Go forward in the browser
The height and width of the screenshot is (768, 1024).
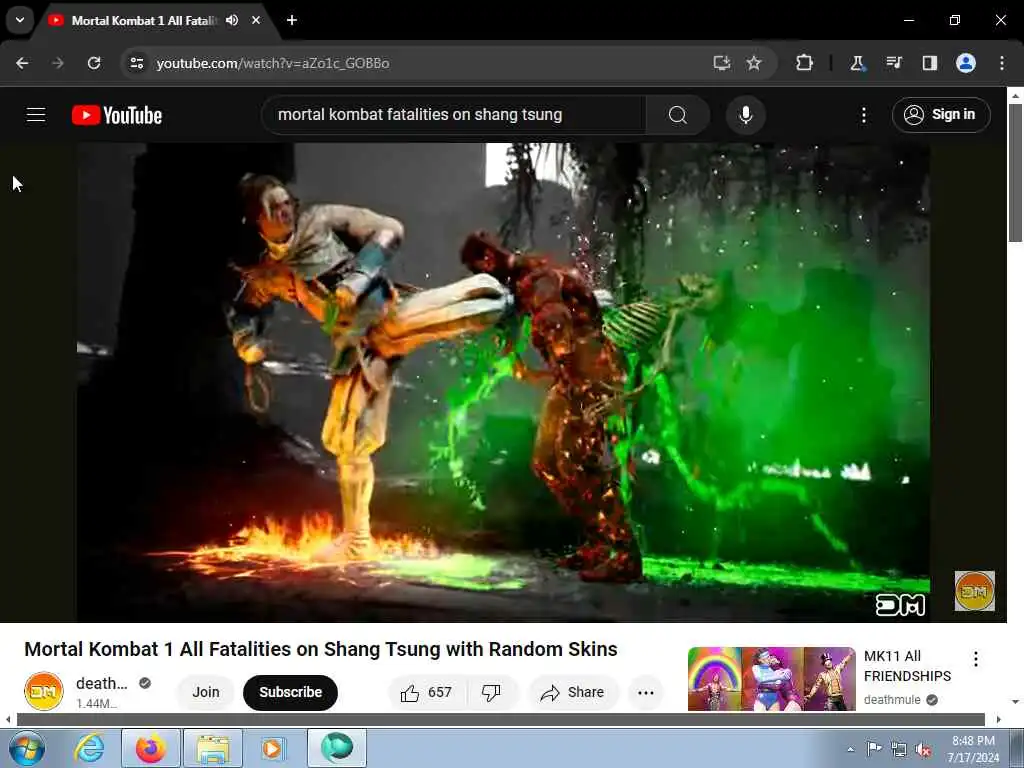click(58, 63)
